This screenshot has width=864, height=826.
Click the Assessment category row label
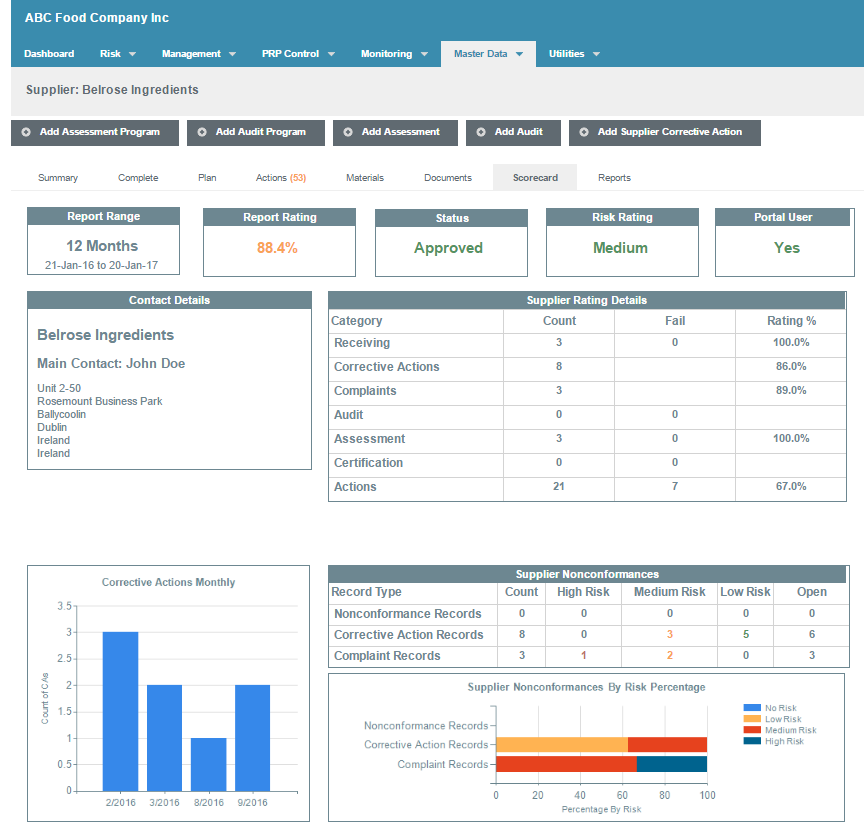tap(370, 439)
